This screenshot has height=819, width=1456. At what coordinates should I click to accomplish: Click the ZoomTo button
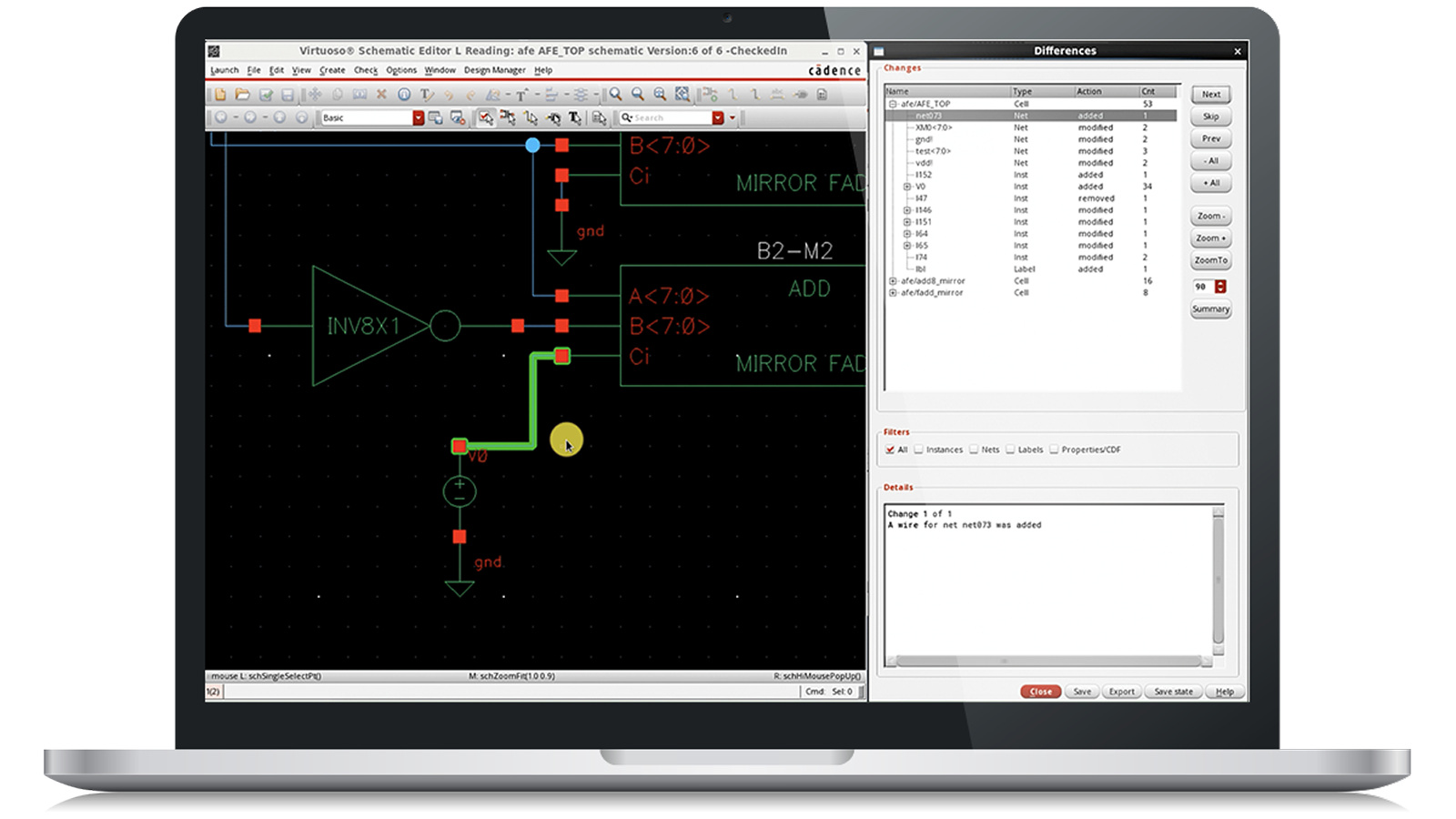click(1211, 260)
